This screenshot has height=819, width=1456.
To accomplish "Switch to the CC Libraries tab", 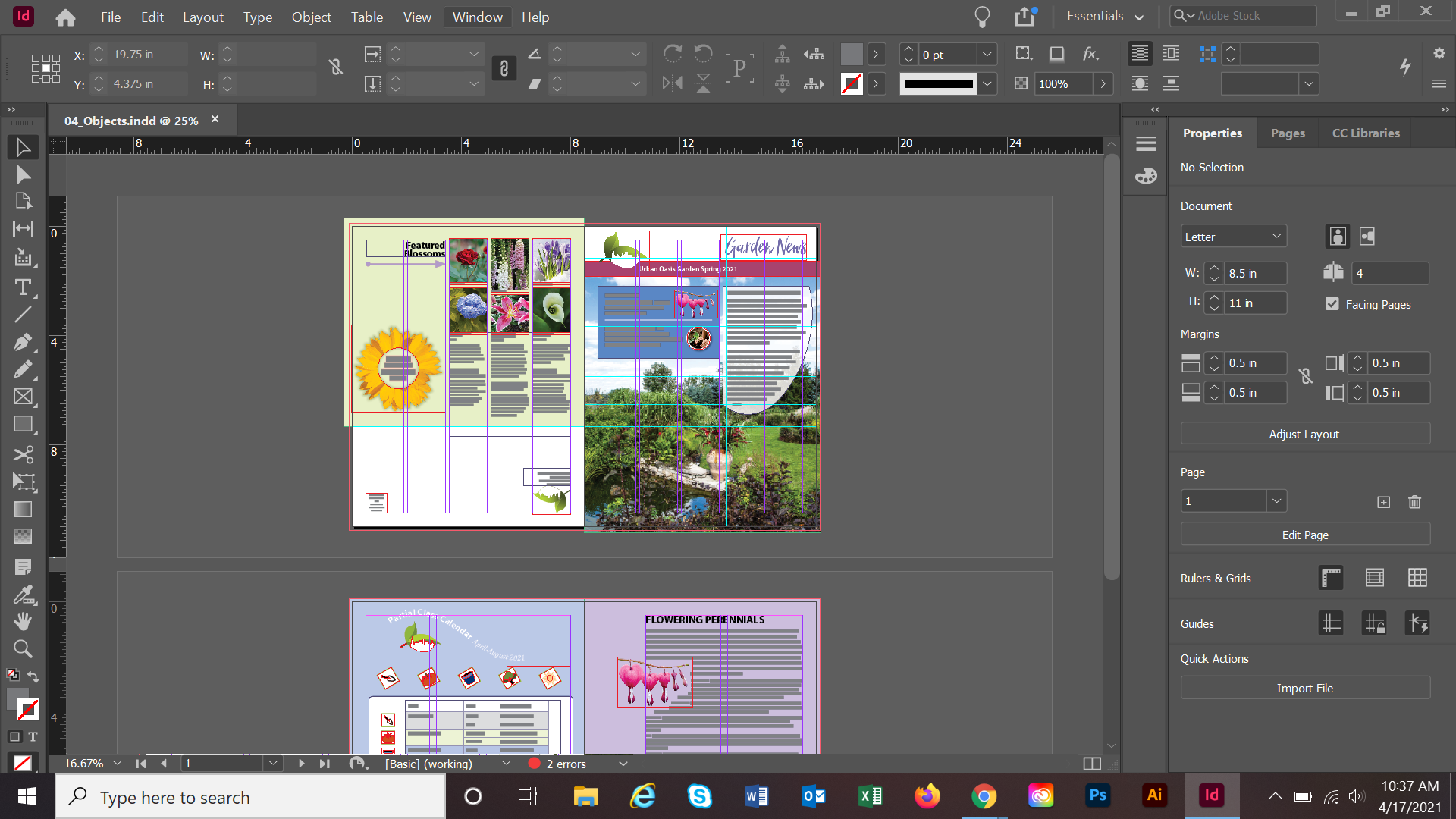I will tap(1365, 133).
